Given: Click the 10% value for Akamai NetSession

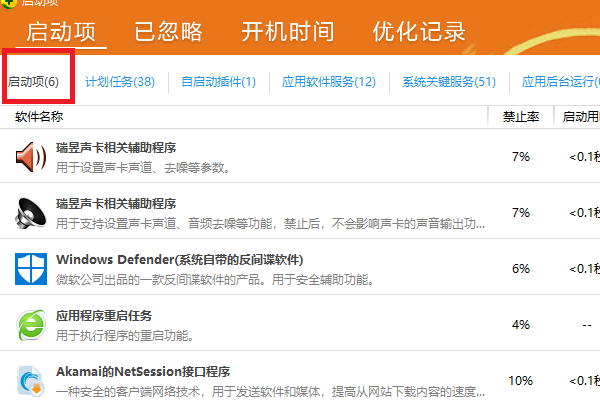Looking at the screenshot, I should click(520, 381).
